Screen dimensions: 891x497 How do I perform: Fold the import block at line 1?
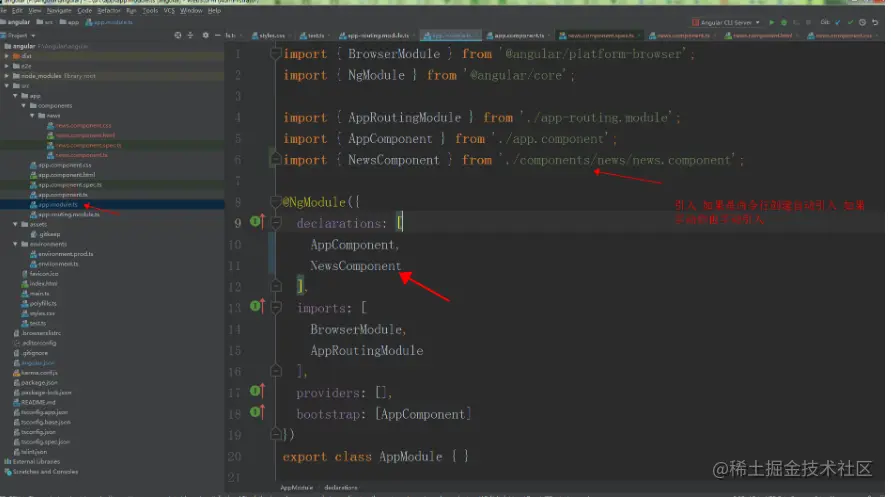click(276, 53)
